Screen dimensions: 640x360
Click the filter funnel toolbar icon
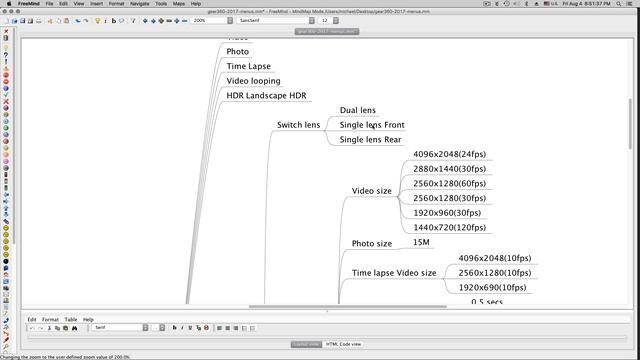click(133, 20)
